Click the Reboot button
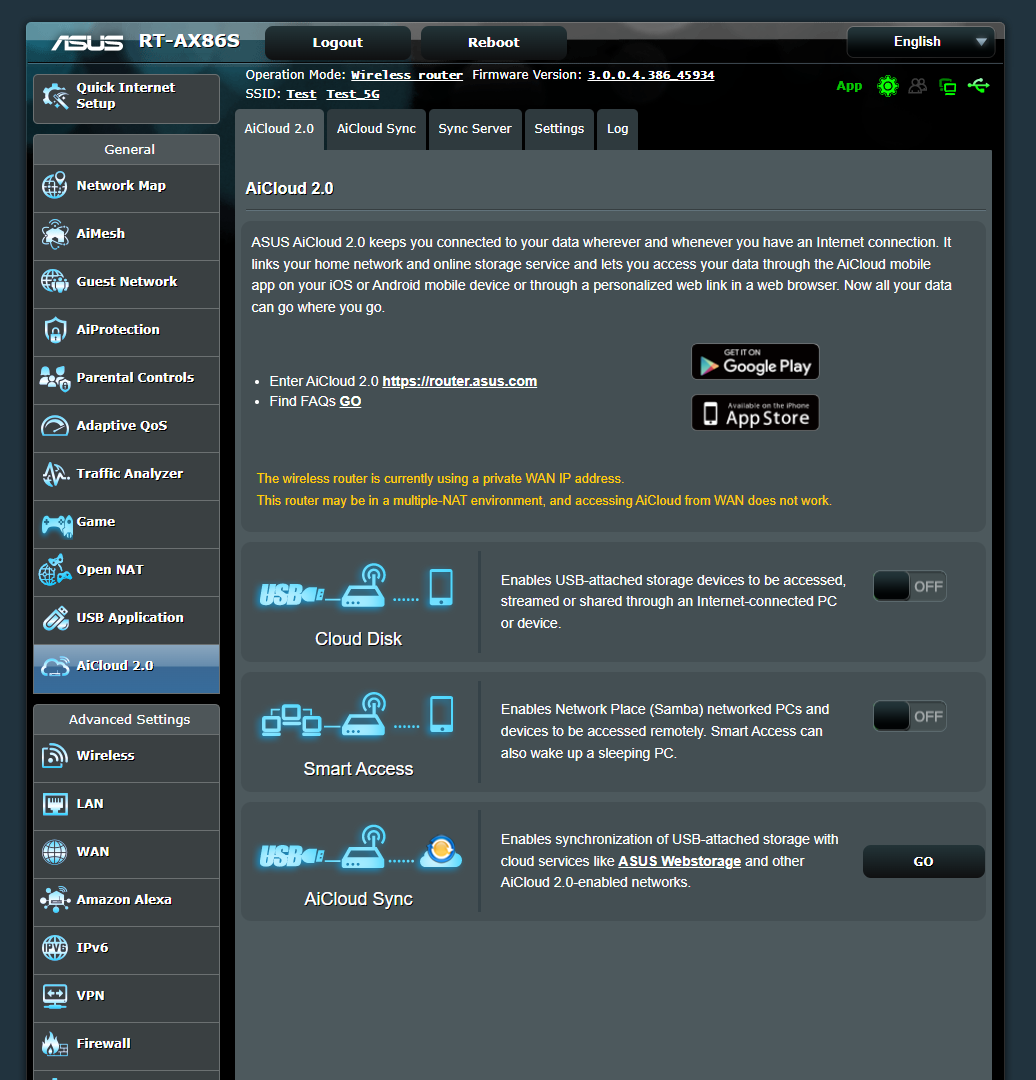1036x1080 pixels. tap(493, 43)
